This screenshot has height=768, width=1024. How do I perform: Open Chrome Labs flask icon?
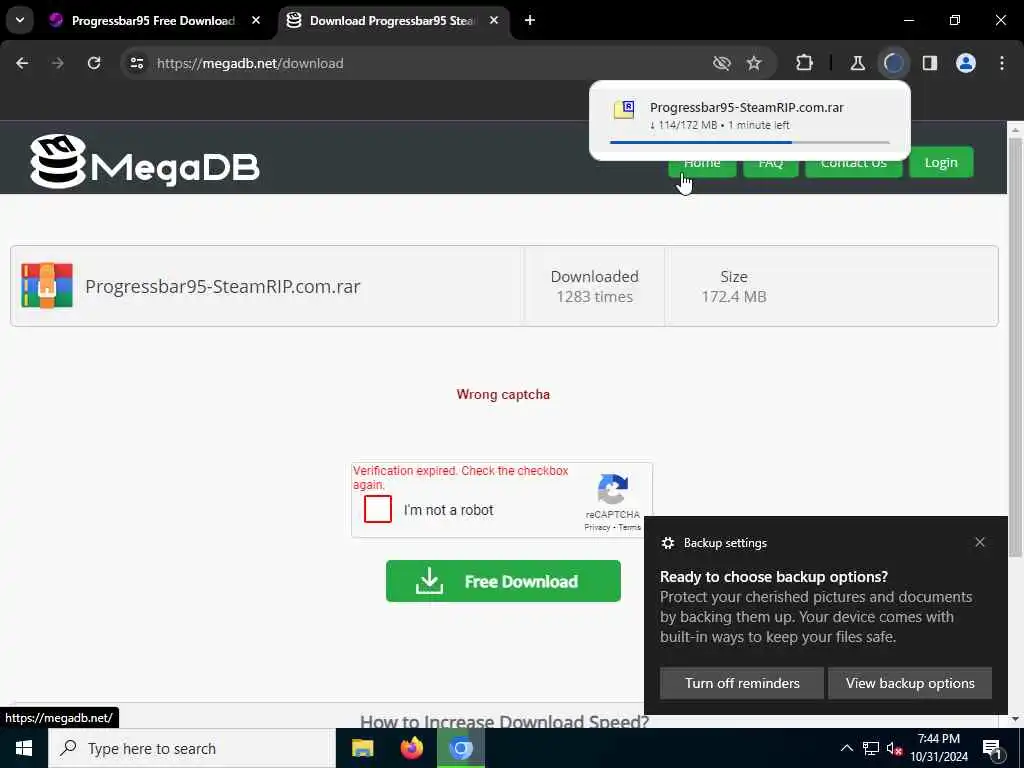[x=857, y=63]
